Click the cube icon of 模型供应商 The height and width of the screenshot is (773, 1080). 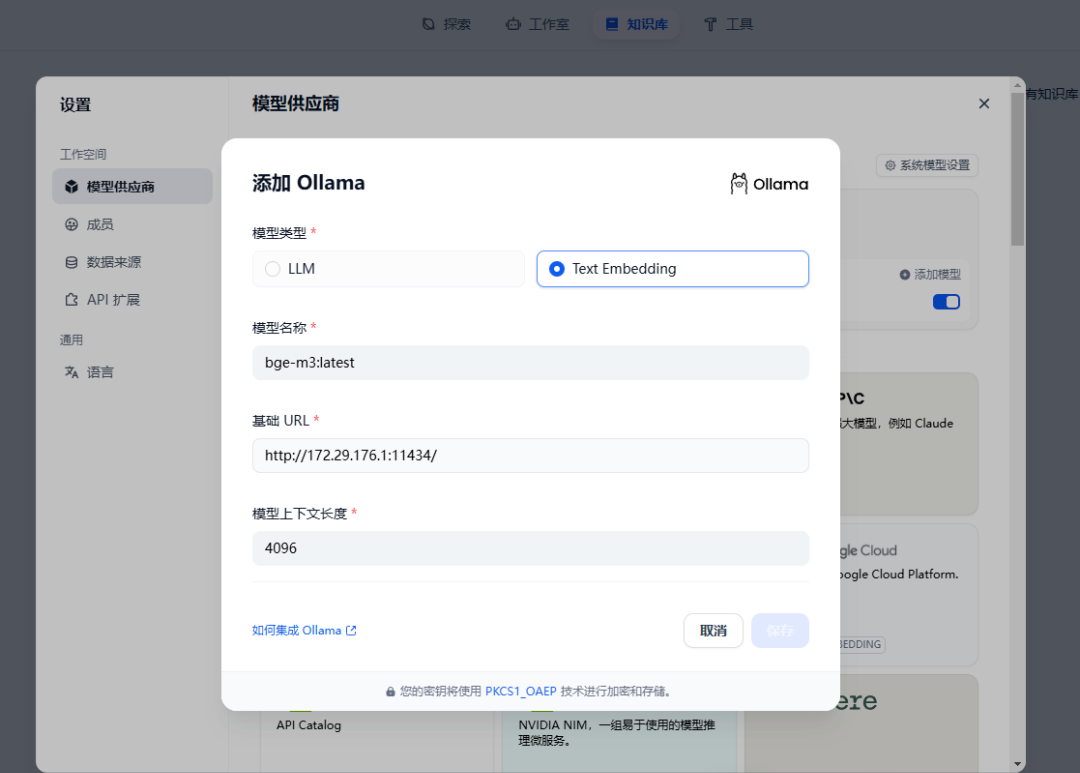72,187
